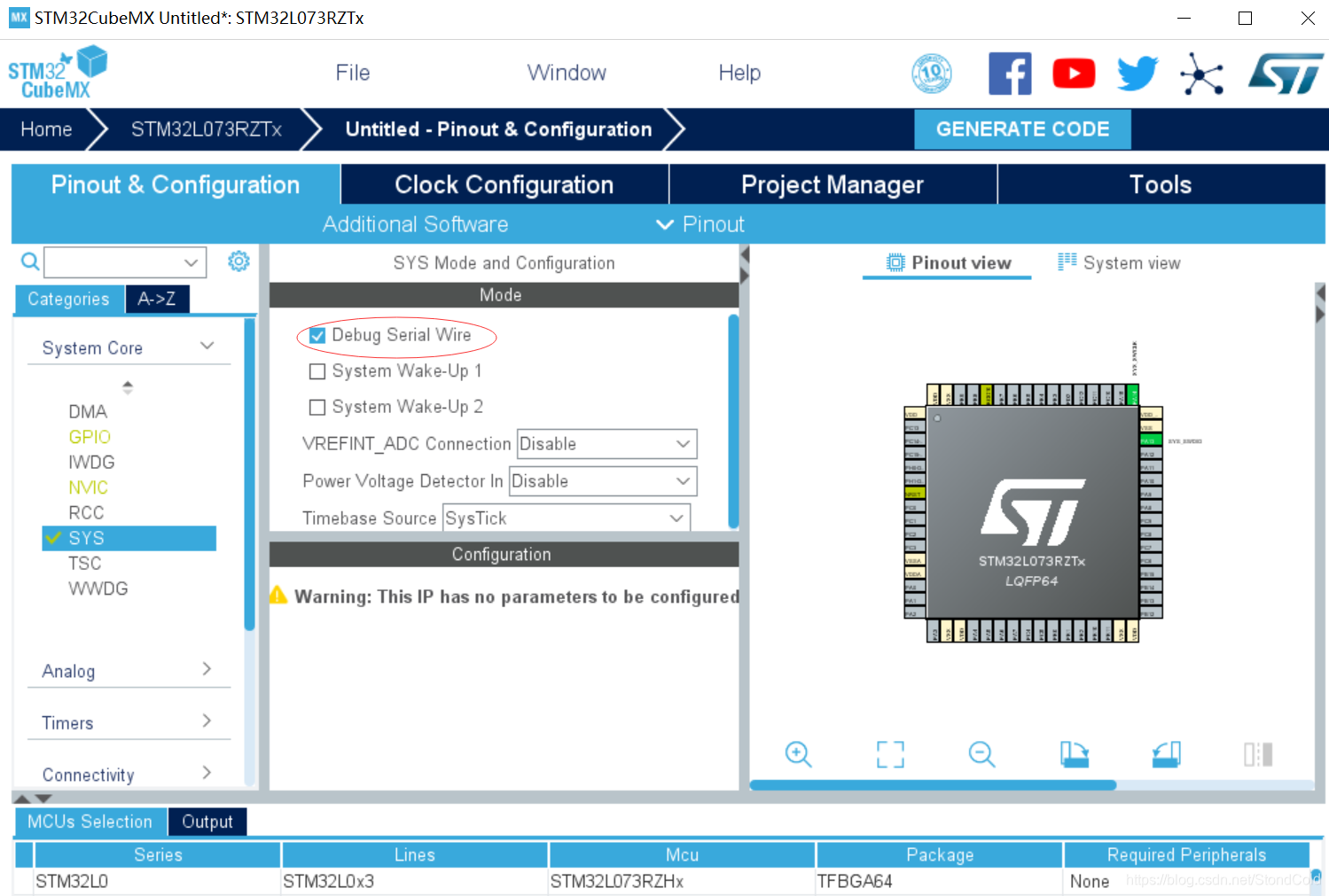
Task: Select NVIC in System Core
Action: tap(88, 487)
